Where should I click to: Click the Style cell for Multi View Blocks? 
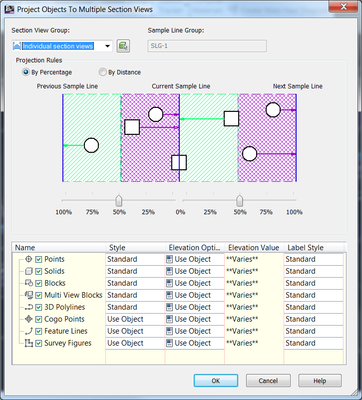coord(135,295)
